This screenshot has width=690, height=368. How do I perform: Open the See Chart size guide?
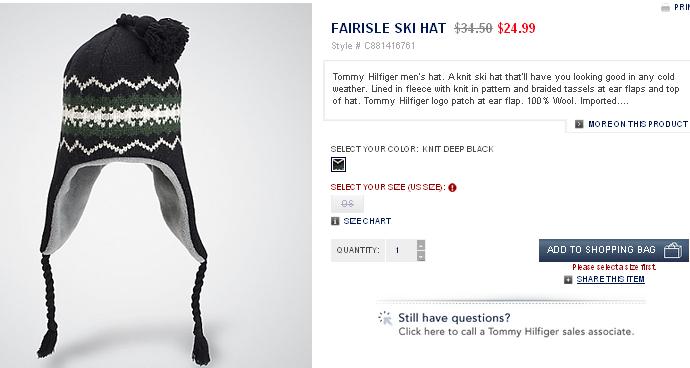pyautogui.click(x=367, y=221)
